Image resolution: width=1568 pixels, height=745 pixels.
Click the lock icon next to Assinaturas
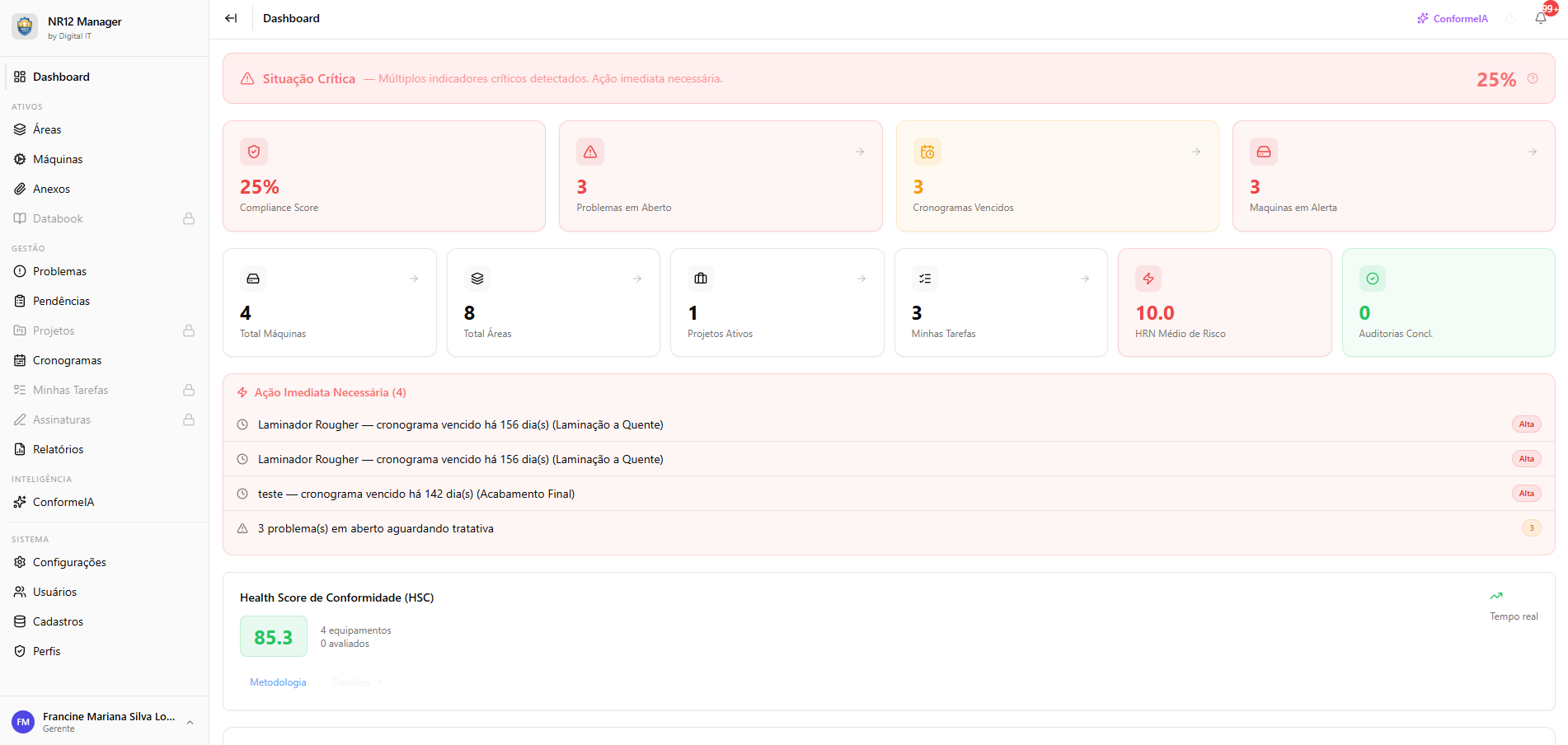[189, 419]
